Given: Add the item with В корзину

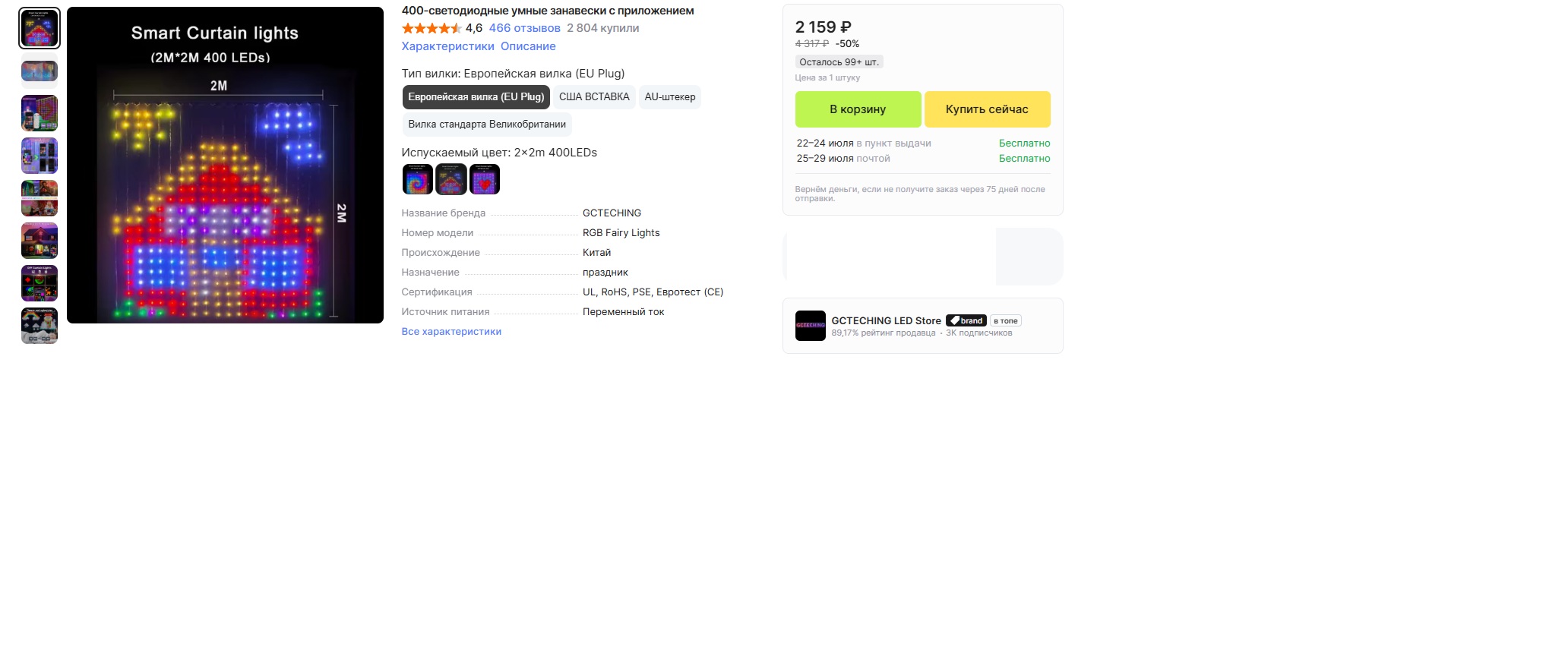Looking at the screenshot, I should pyautogui.click(x=858, y=109).
